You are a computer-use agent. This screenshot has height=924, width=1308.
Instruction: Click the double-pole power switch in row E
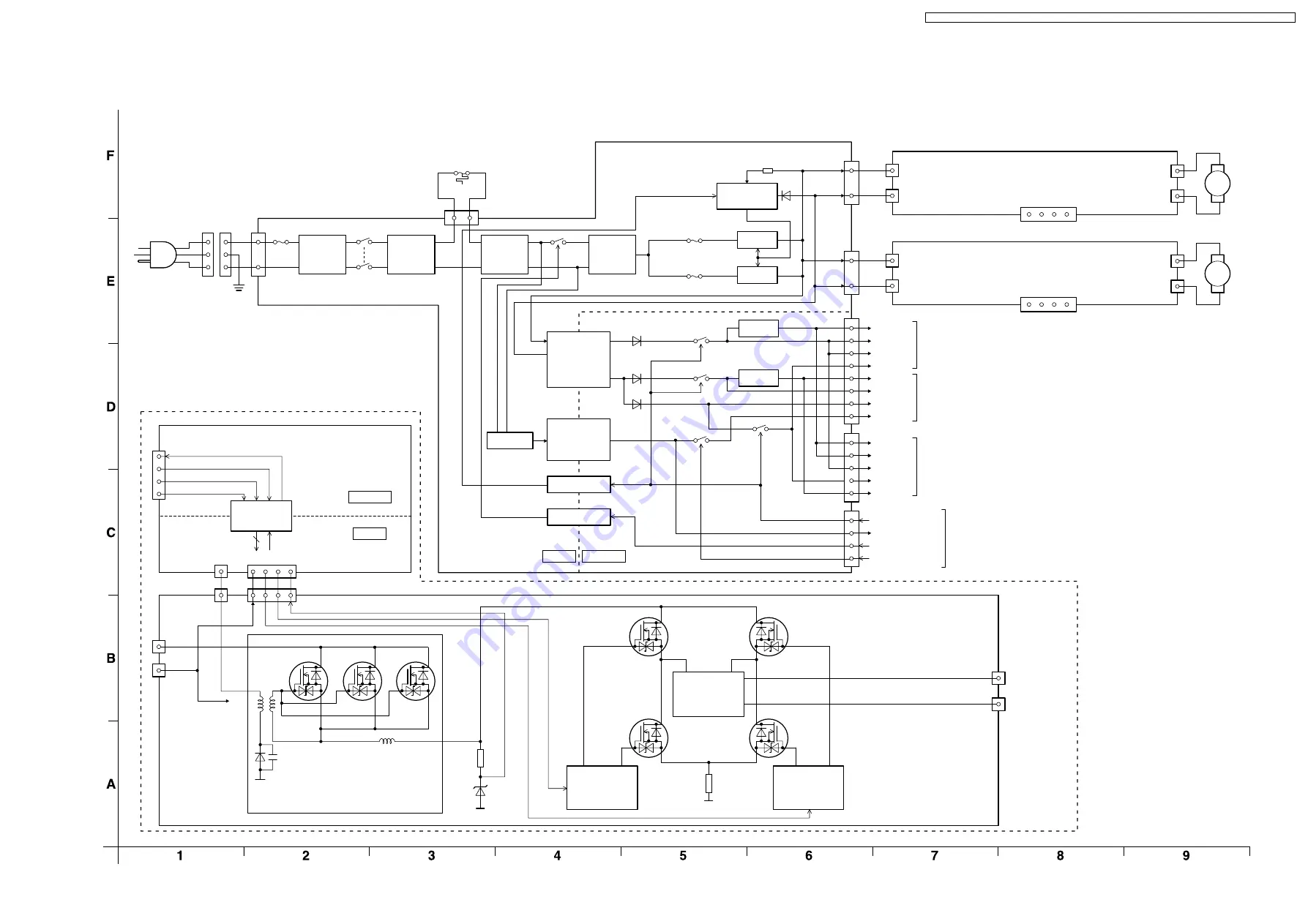tap(364, 254)
